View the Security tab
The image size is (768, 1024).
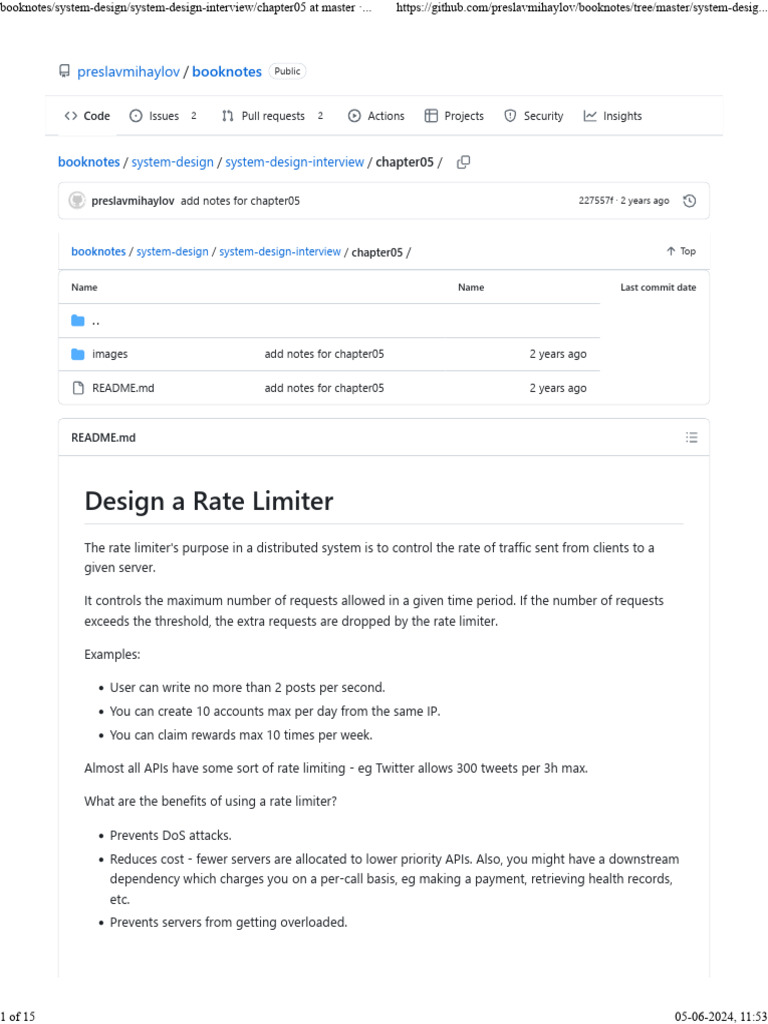click(534, 116)
